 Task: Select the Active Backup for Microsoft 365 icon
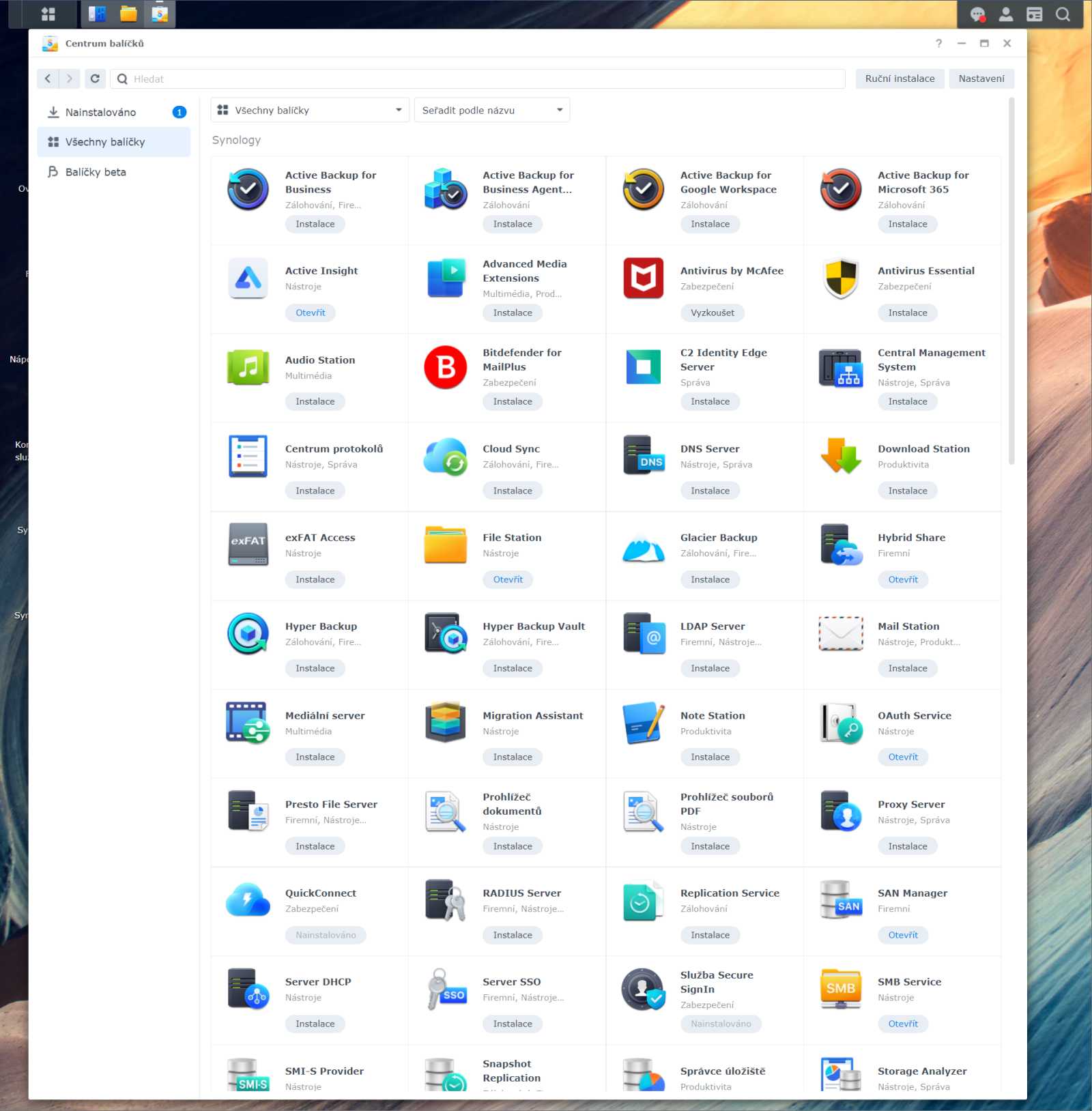click(841, 190)
